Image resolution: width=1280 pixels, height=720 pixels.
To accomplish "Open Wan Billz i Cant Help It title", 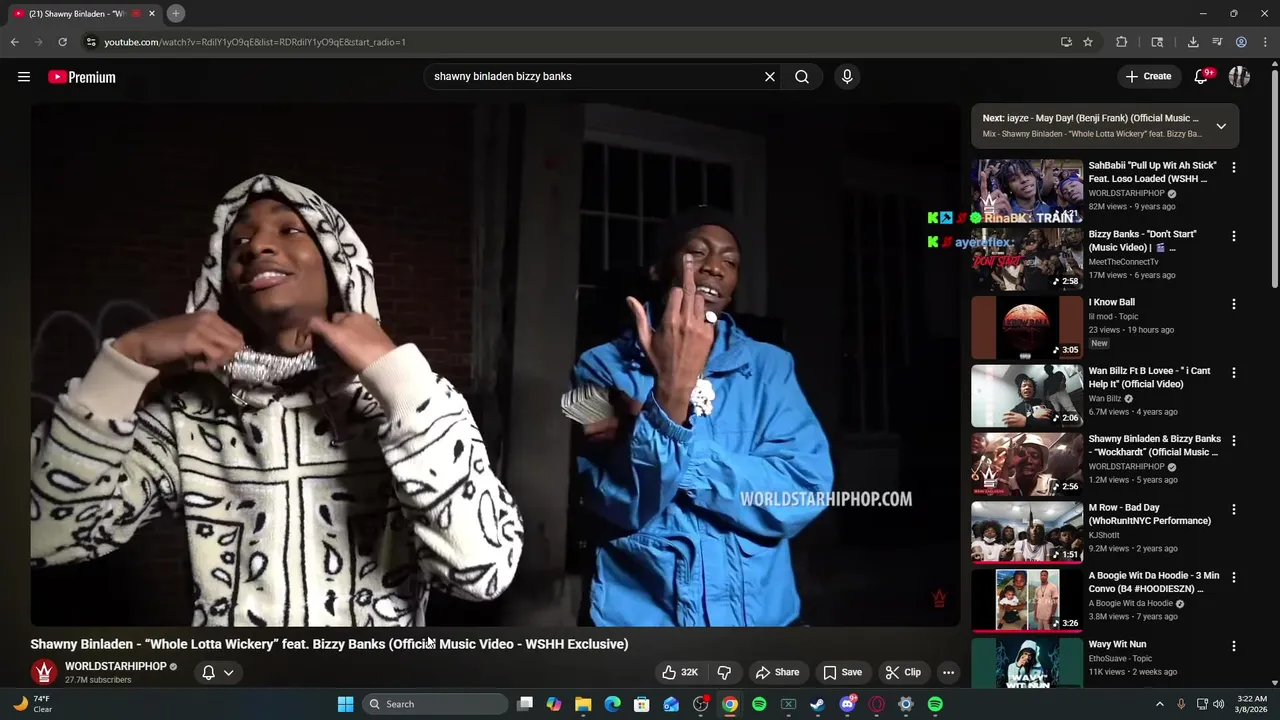I will 1149,377.
